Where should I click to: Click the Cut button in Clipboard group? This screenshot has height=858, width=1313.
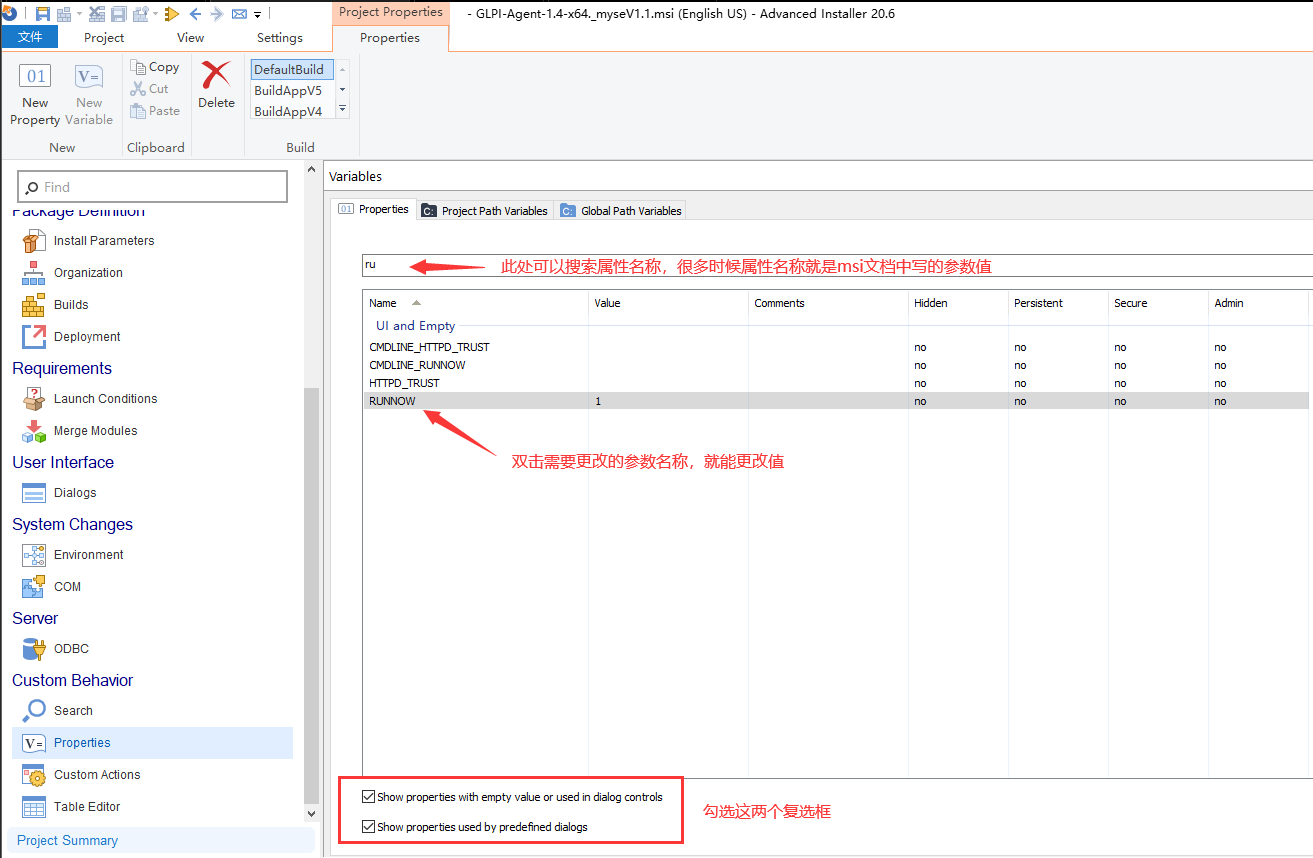click(x=150, y=89)
